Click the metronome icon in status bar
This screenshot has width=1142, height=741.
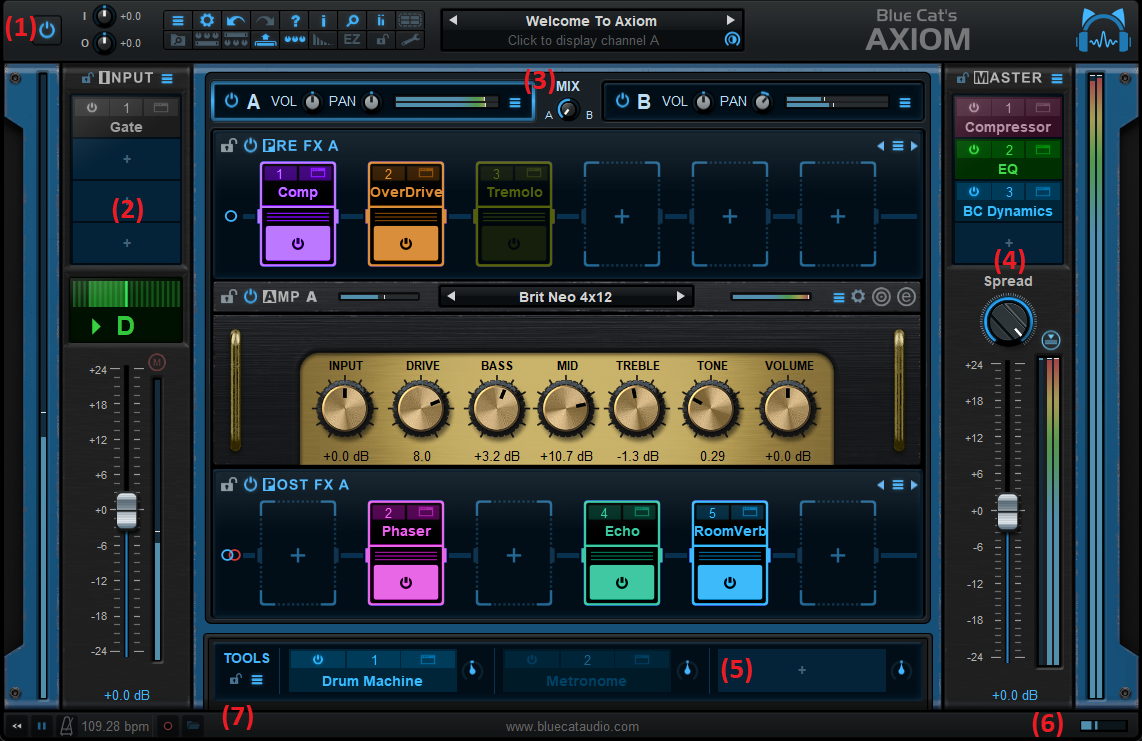pyautogui.click(x=66, y=726)
